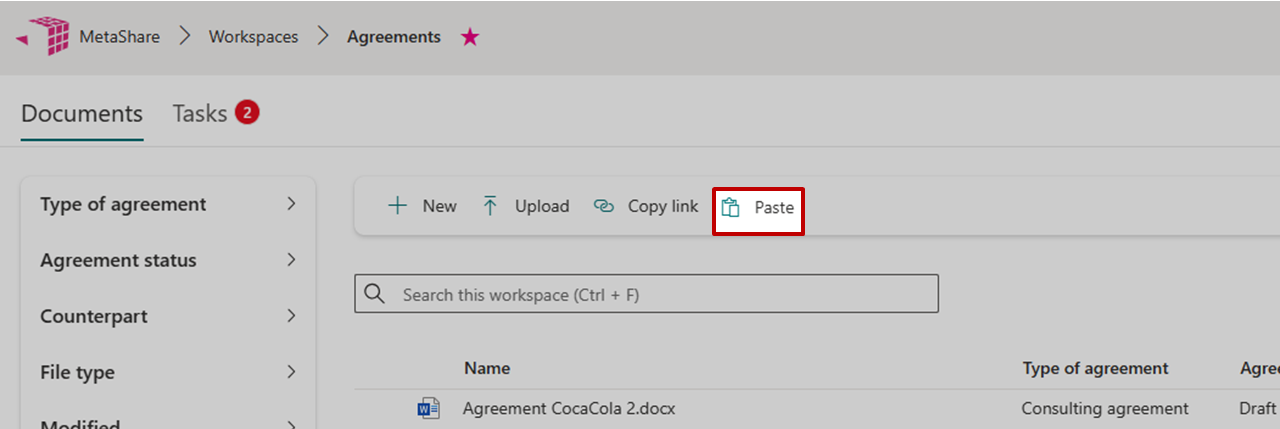Click the plus icon for New
Image resolution: width=1280 pixels, height=429 pixels.
397,206
